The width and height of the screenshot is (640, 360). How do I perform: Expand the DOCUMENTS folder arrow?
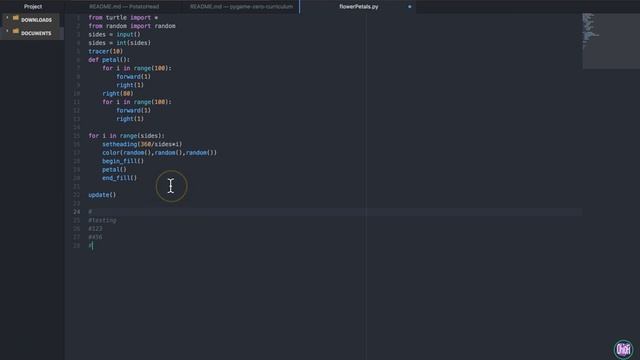[x=7, y=31]
